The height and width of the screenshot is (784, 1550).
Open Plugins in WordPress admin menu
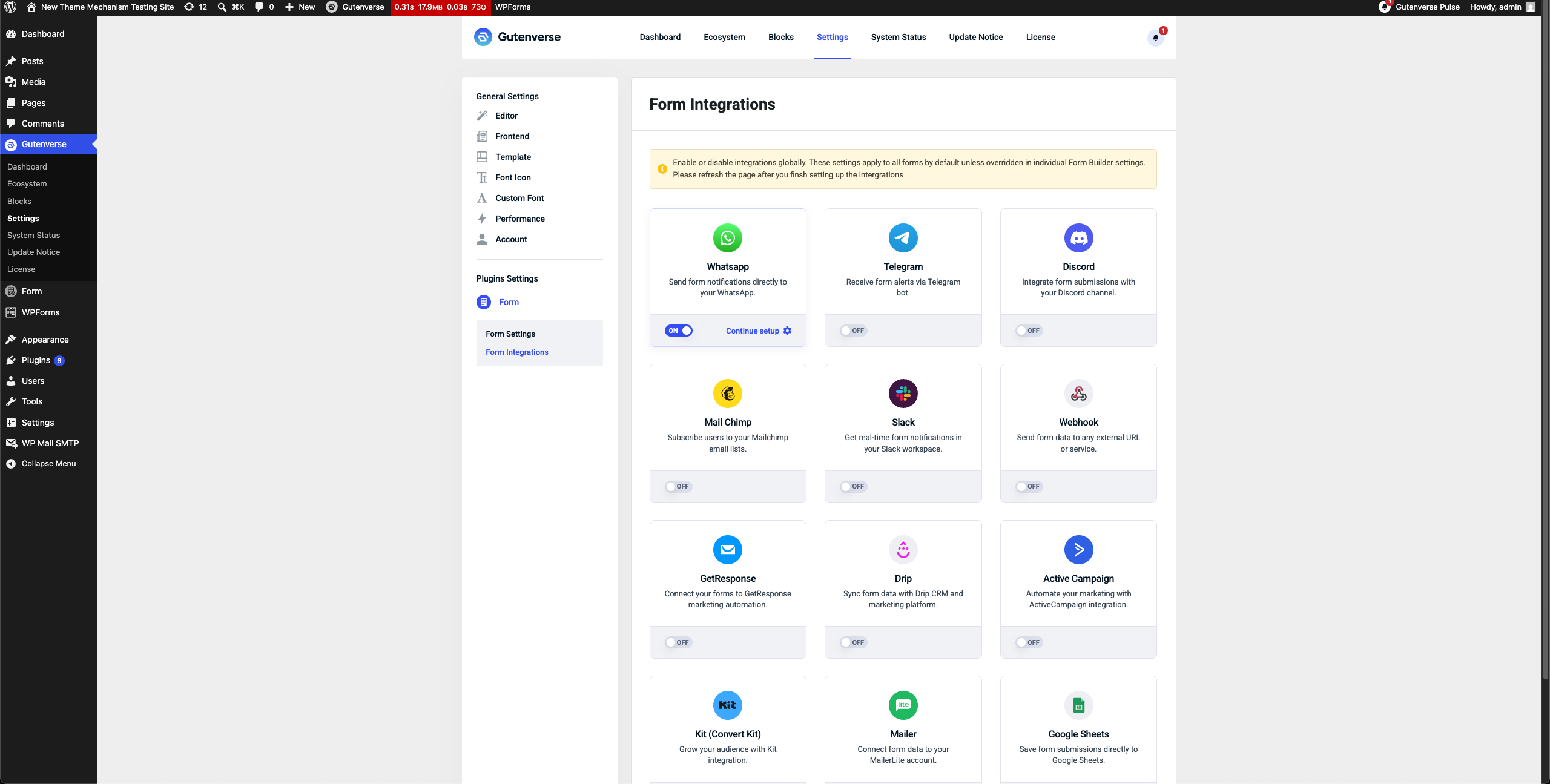(x=48, y=360)
